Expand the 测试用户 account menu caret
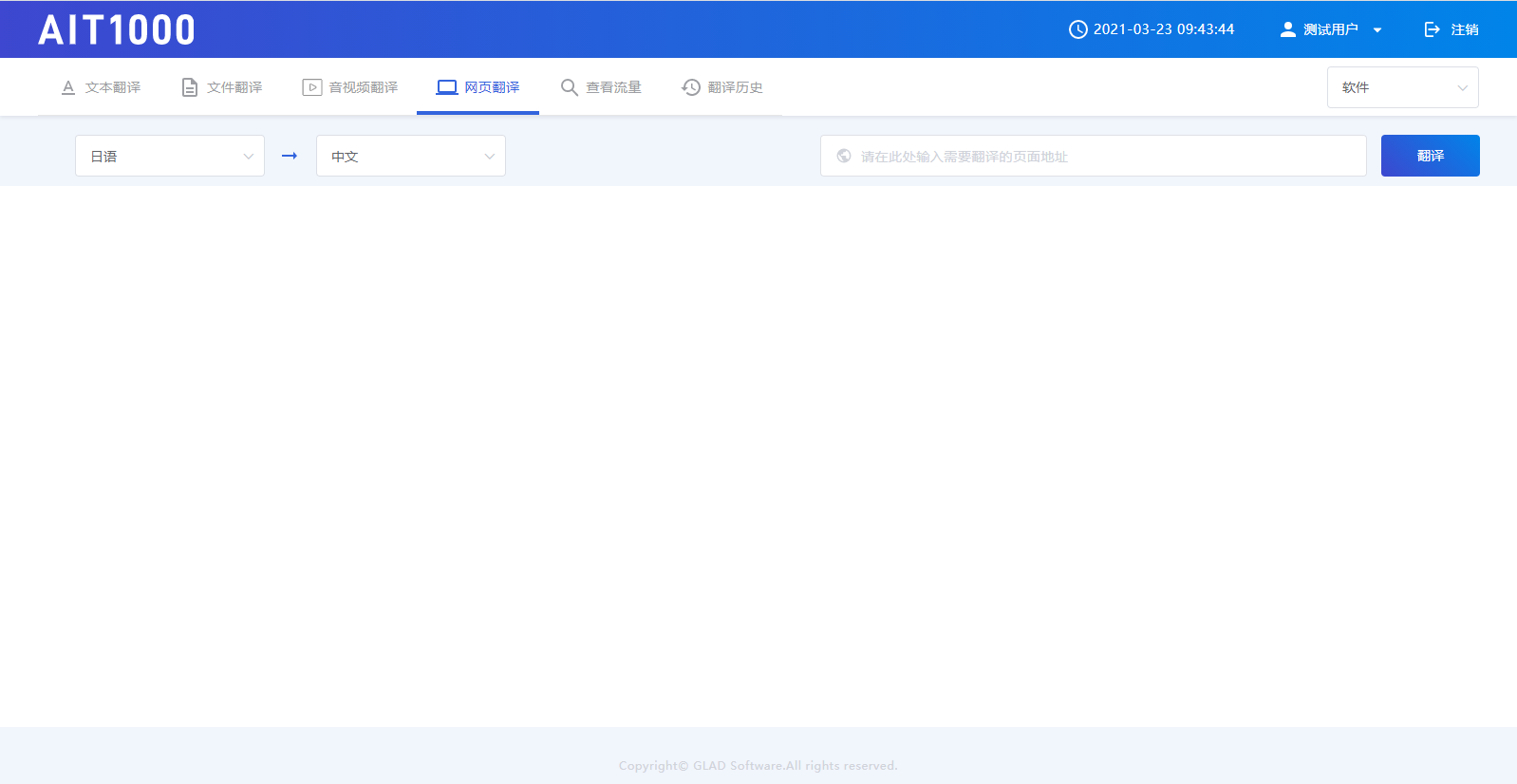 click(x=1377, y=30)
